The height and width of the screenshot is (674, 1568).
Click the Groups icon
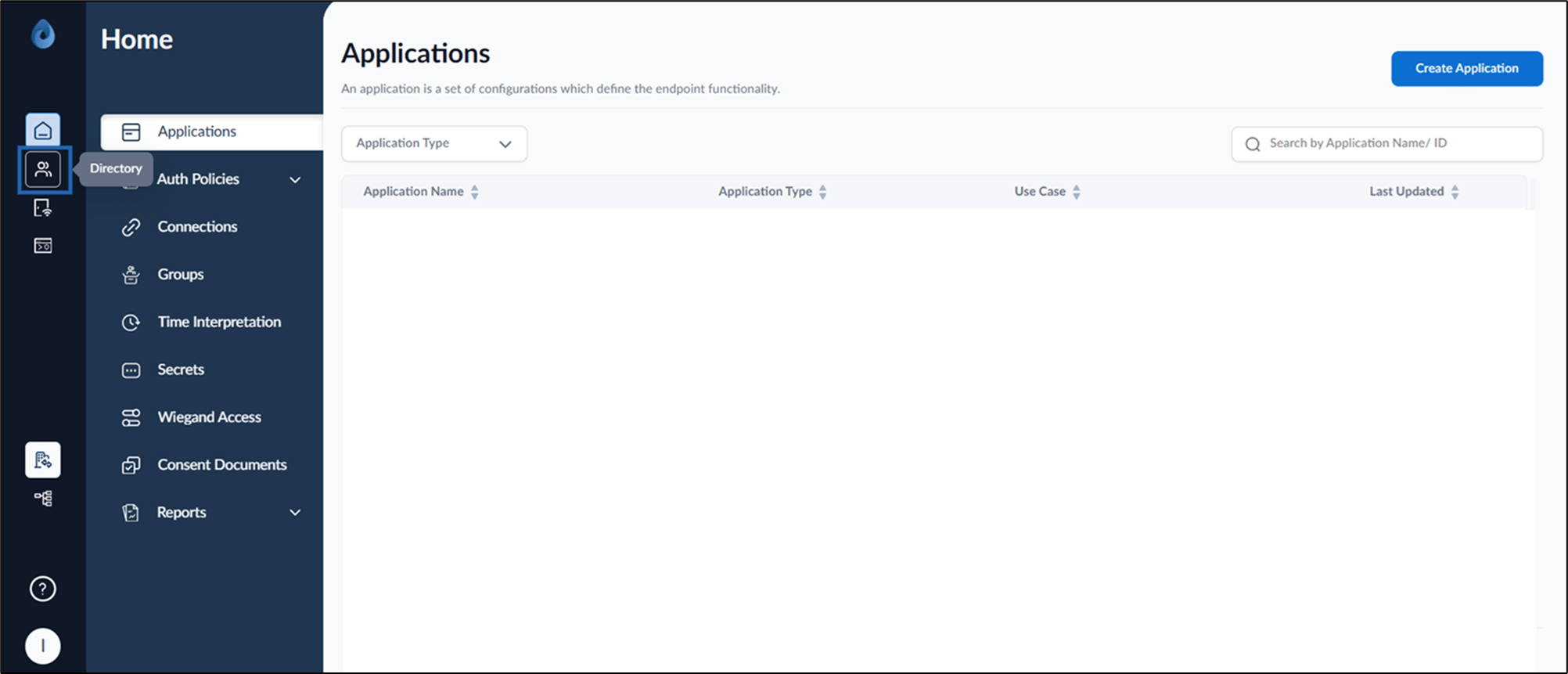(x=131, y=275)
